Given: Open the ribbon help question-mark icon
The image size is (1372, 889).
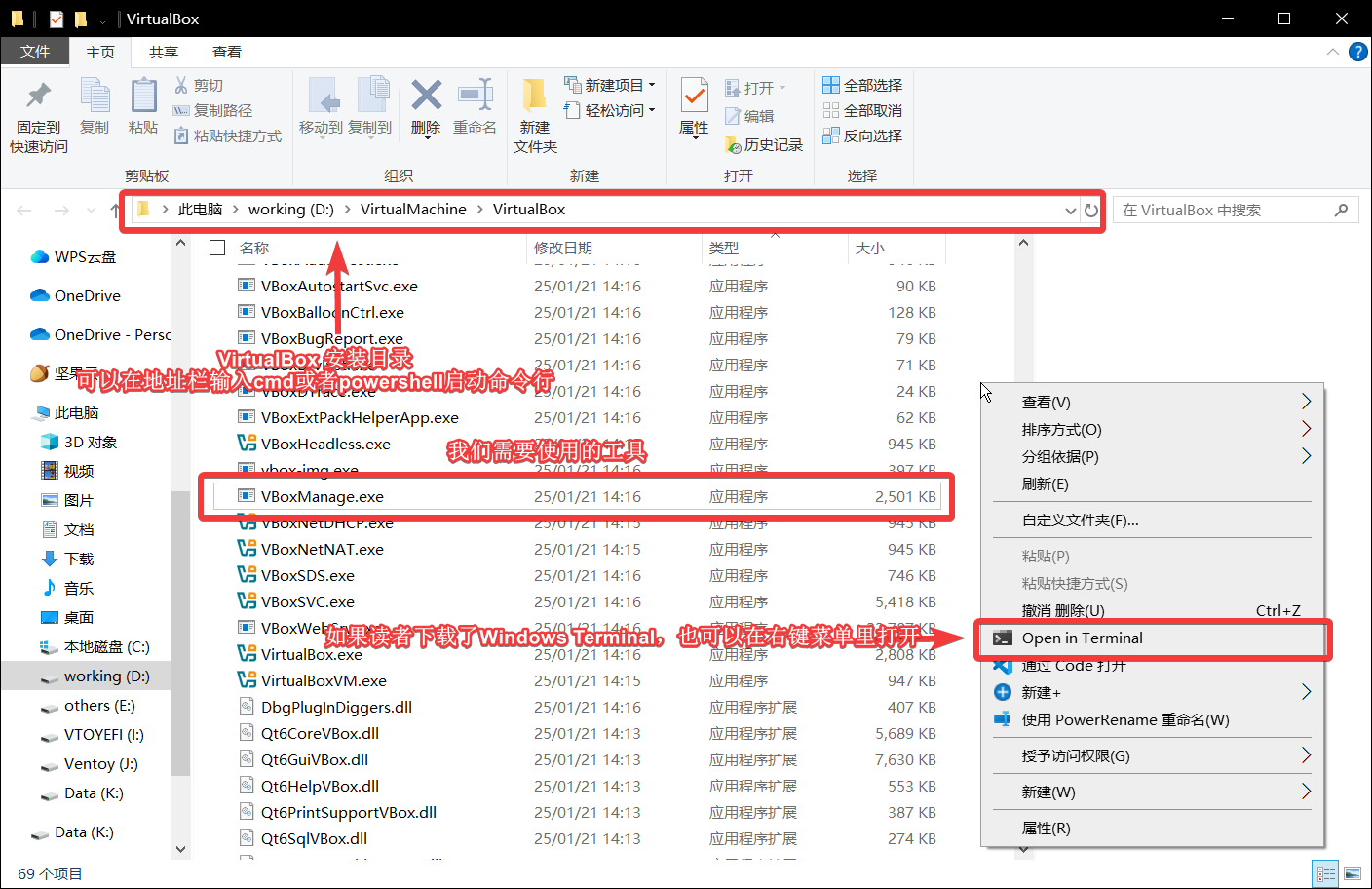Looking at the screenshot, I should [1357, 52].
